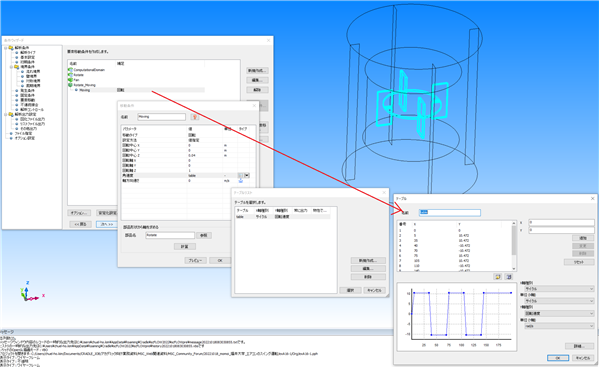Open the 回転速度 Y-axis type dropdown
The image size is (599, 368).
pyautogui.click(x=559, y=313)
